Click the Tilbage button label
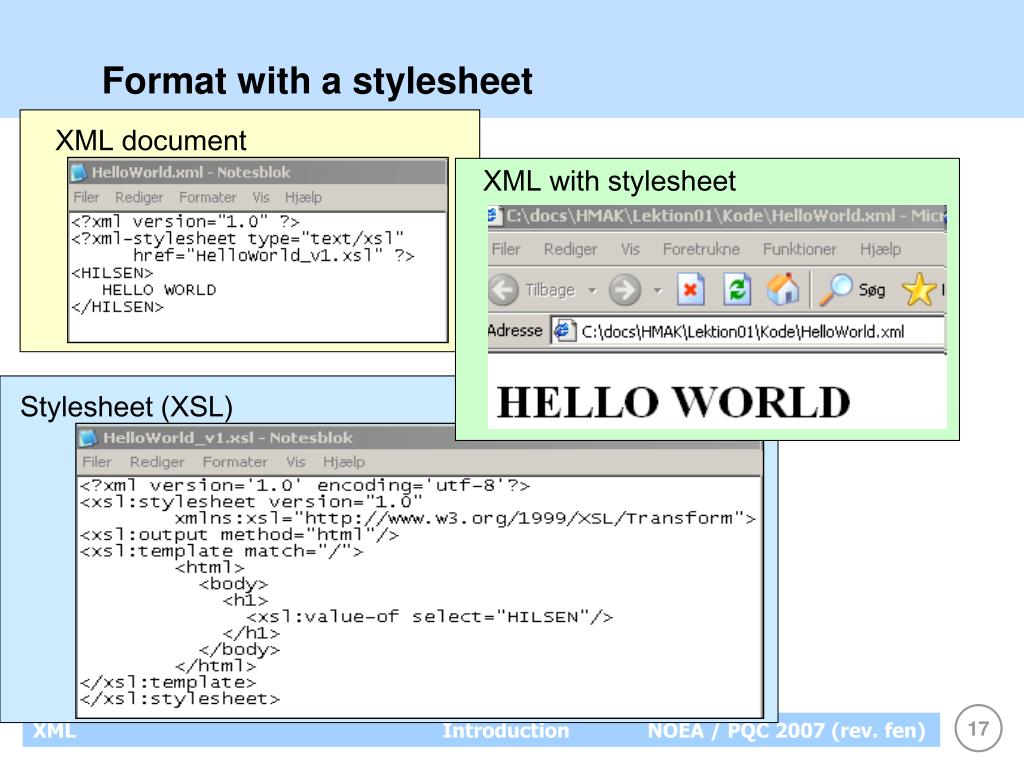Viewport: 1024px width, 768px height. [550, 290]
